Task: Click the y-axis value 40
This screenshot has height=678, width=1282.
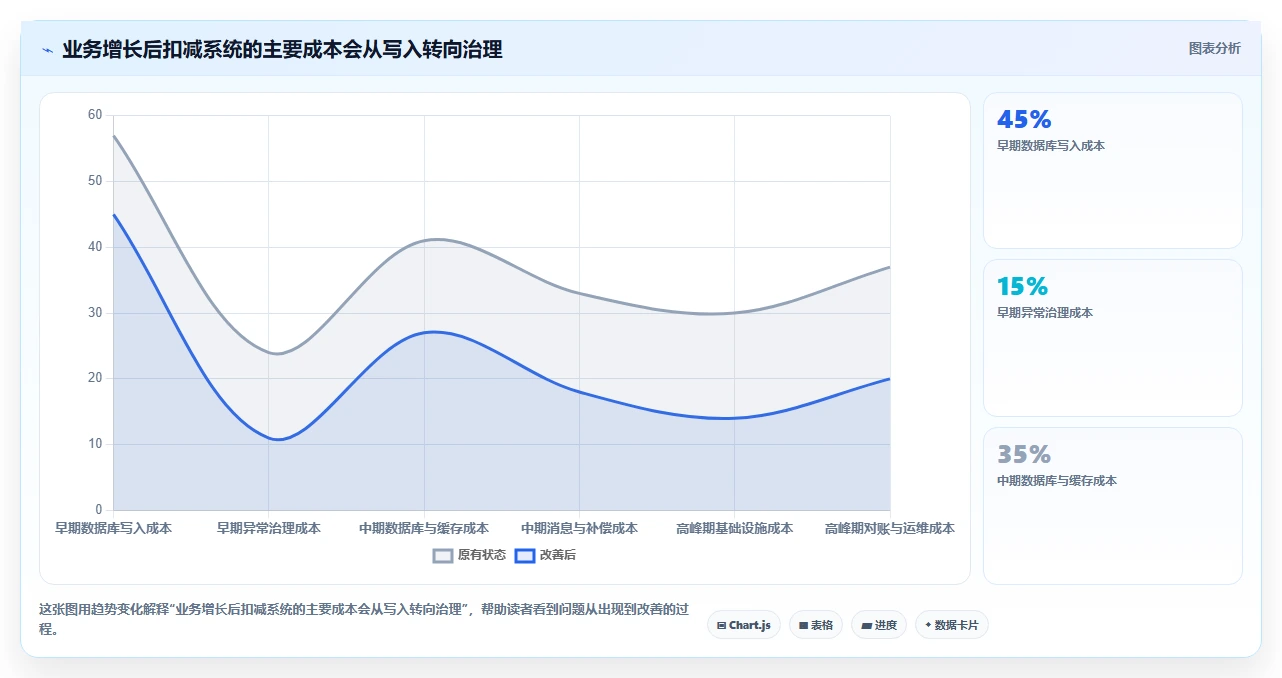Action: click(95, 247)
